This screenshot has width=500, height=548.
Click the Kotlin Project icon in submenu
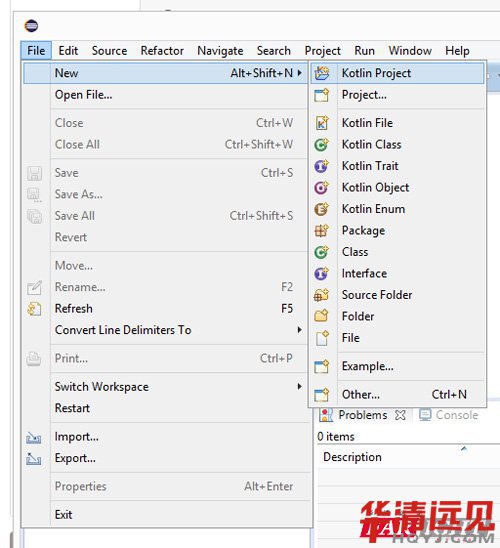pos(321,73)
